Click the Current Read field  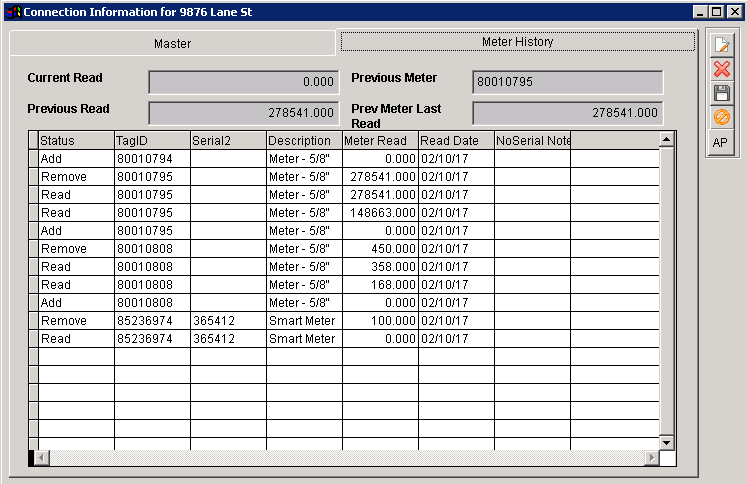point(244,82)
